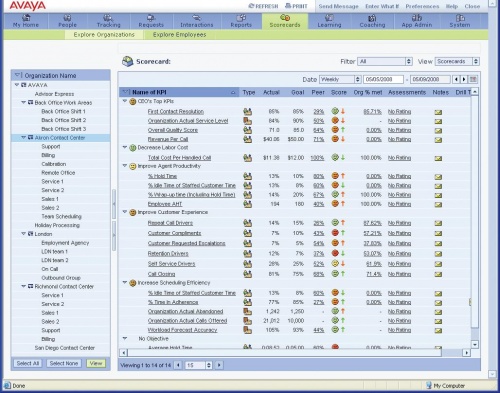Open Repeat Call Drivers KPI link

click(x=170, y=223)
